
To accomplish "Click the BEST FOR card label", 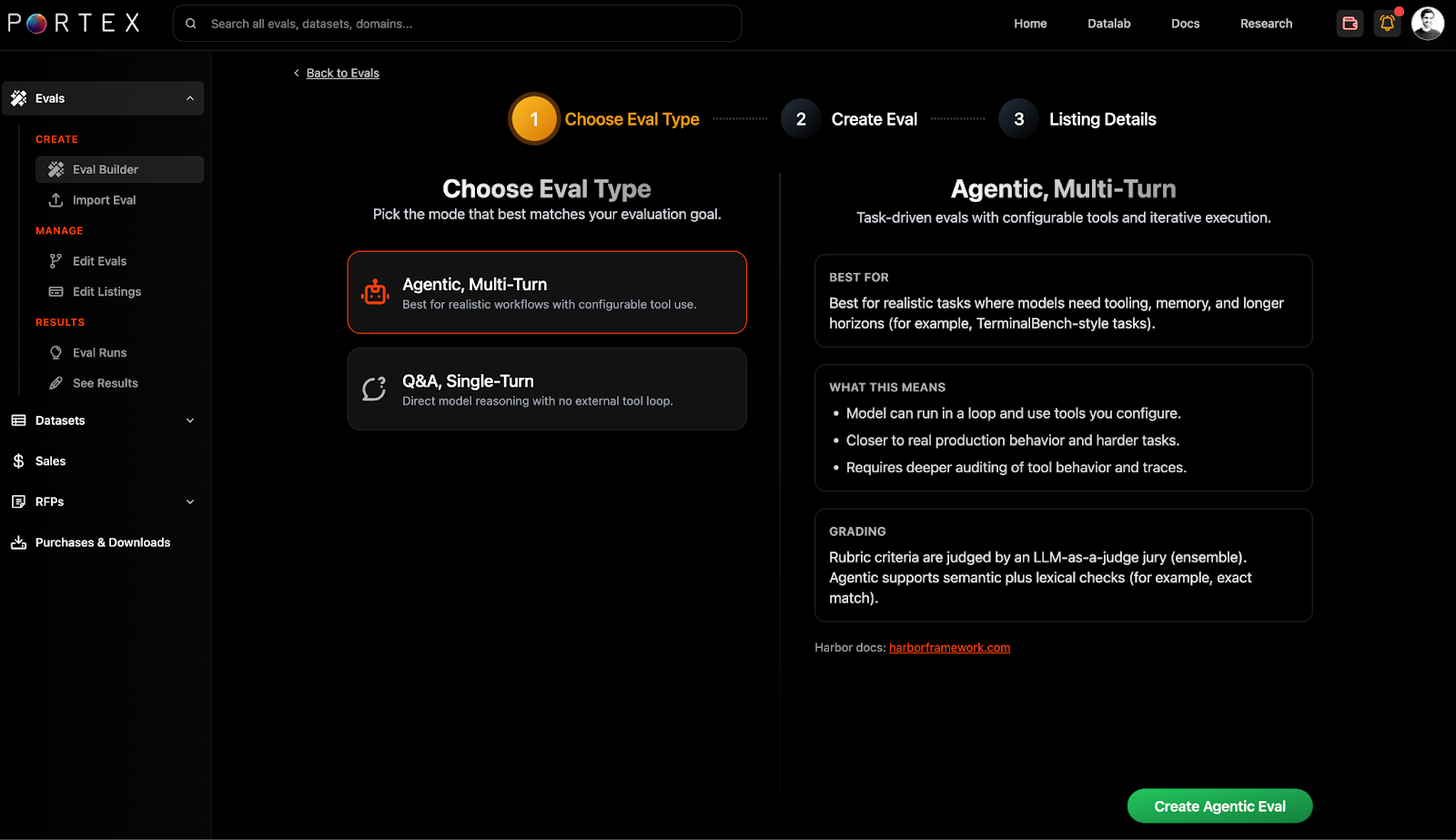I will [x=859, y=278].
